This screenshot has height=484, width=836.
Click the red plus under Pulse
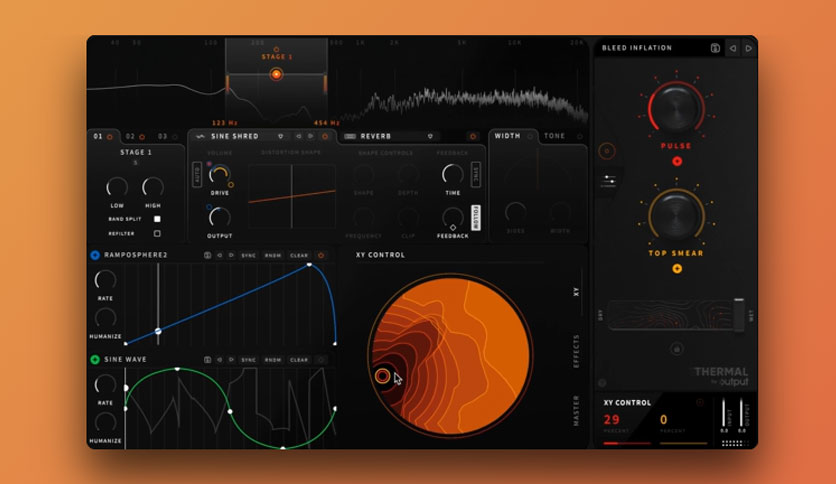677,161
